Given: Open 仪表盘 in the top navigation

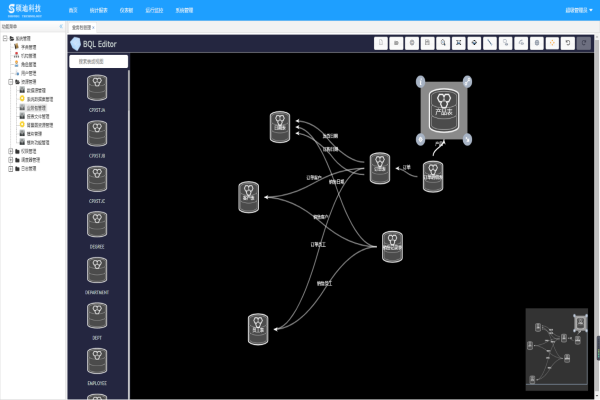Looking at the screenshot, I should pos(126,10).
